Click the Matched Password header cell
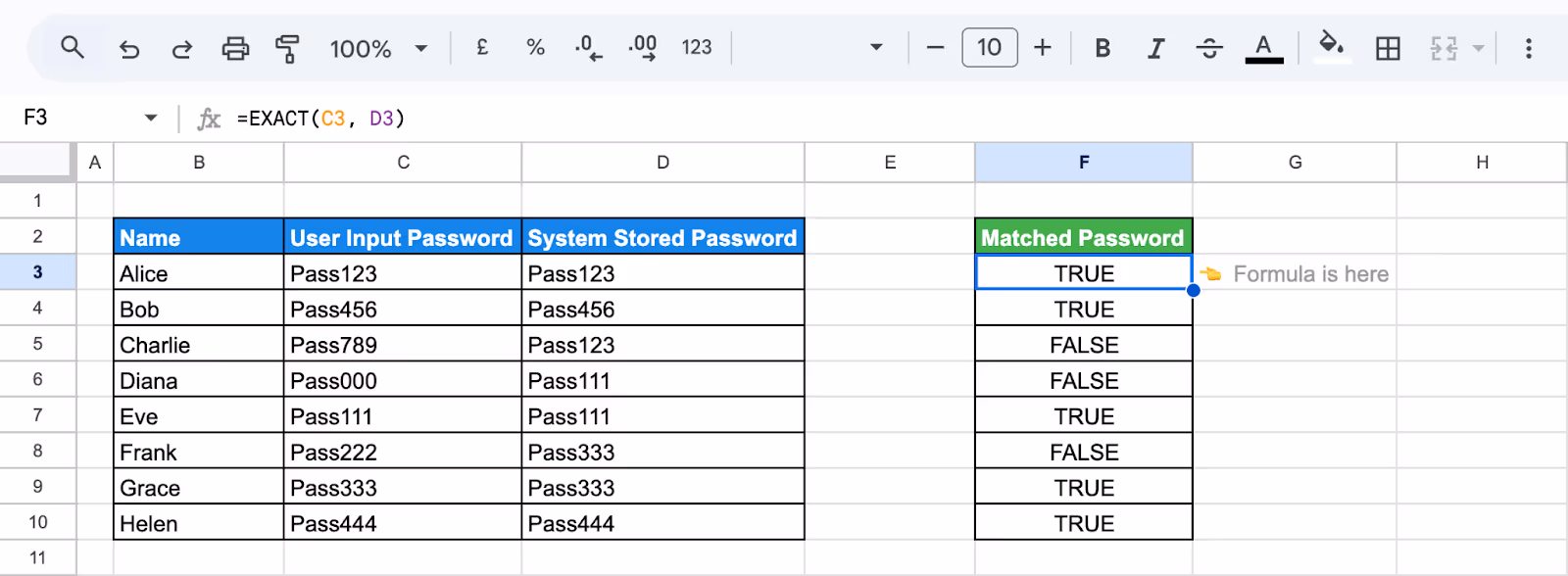 tap(1084, 237)
